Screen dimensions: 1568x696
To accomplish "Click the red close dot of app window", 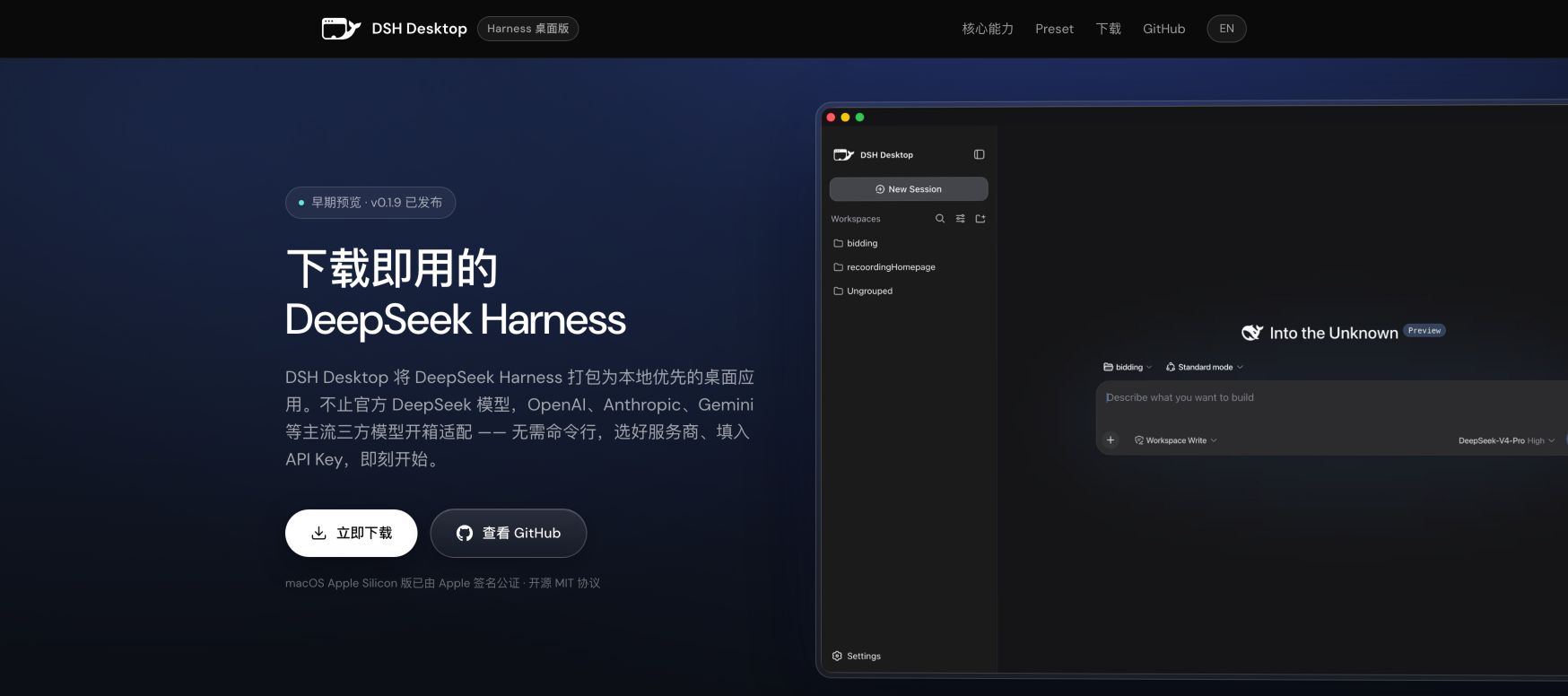I will tap(831, 117).
